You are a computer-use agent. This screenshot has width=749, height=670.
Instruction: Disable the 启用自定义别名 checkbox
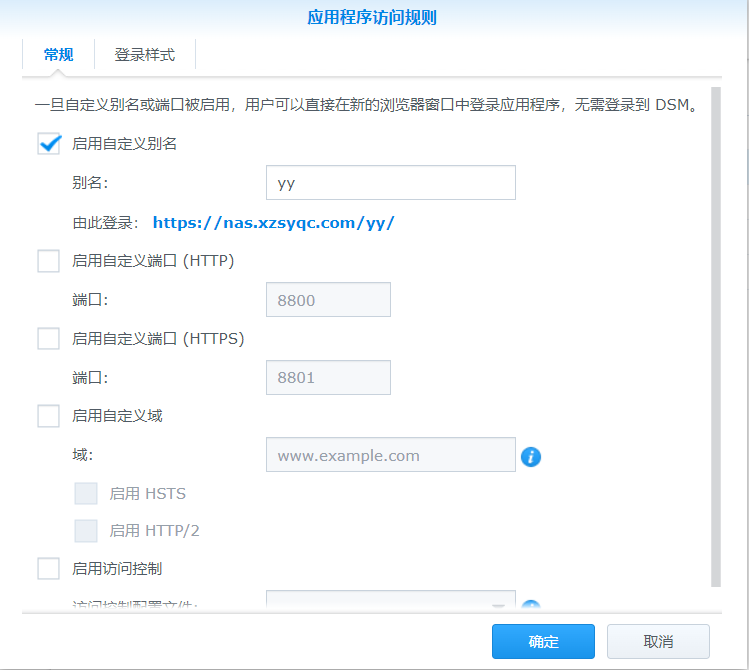(x=49, y=144)
